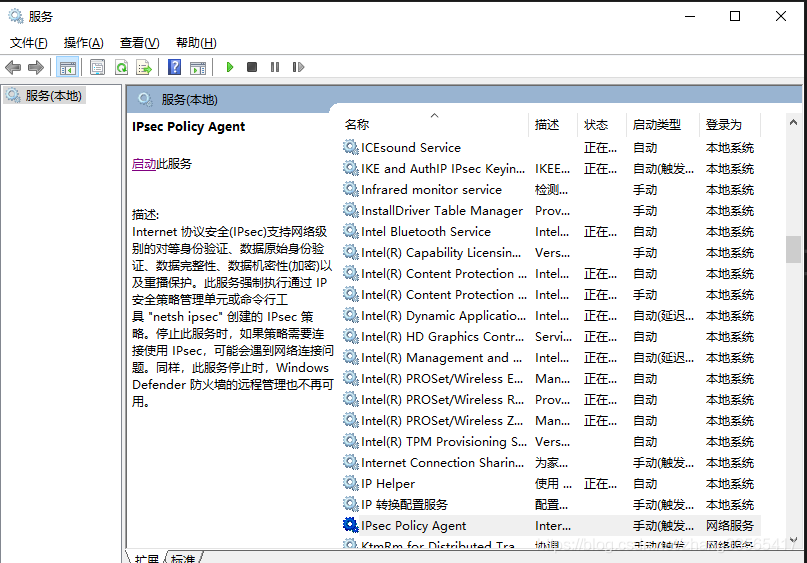Sort by the 启动类型 column header
807x563 pixels.
[663, 125]
